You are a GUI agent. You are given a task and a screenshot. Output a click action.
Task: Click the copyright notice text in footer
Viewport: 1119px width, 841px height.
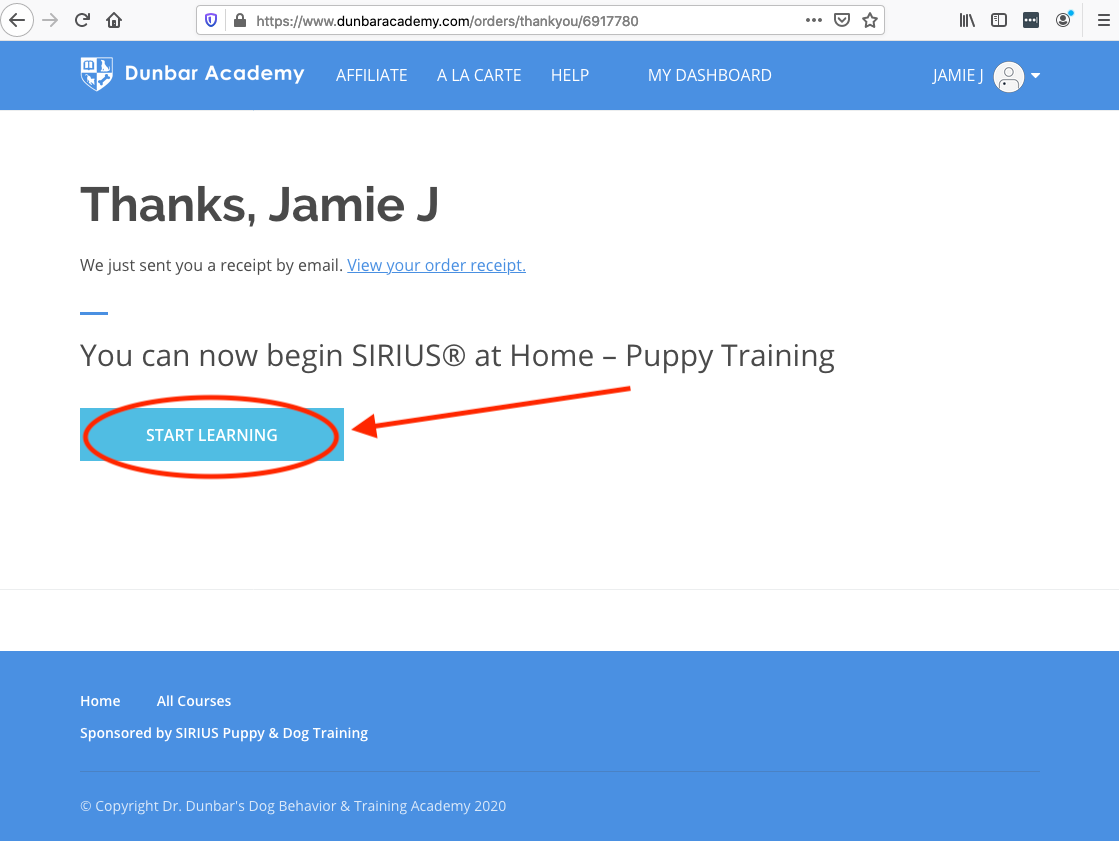click(293, 806)
